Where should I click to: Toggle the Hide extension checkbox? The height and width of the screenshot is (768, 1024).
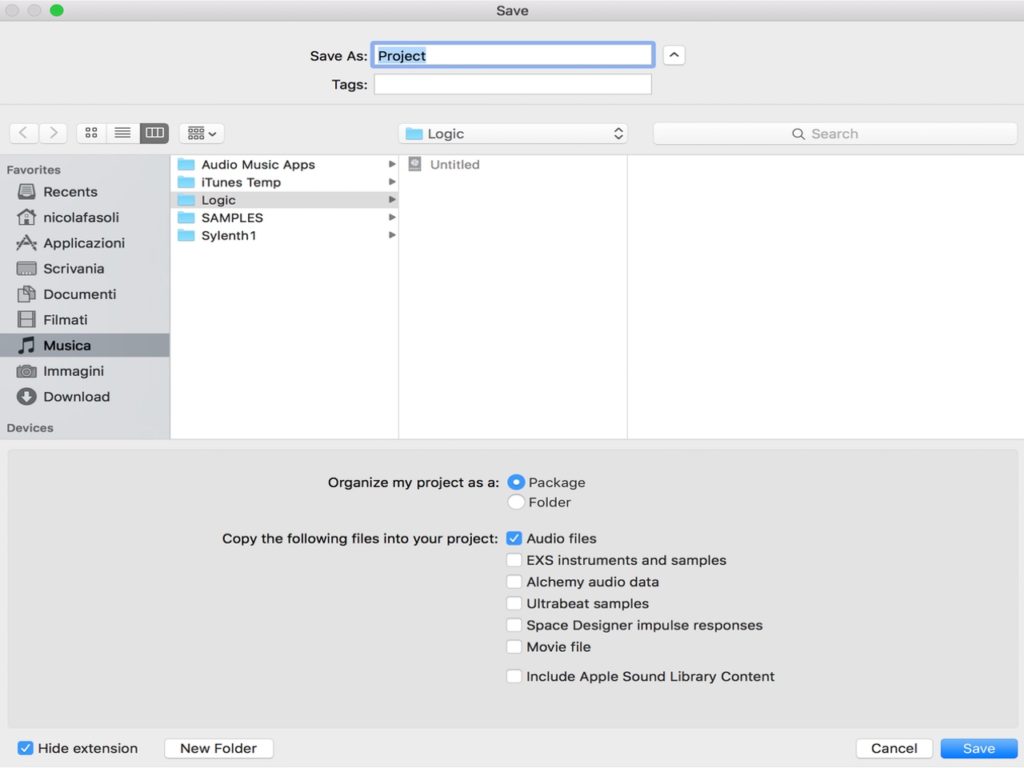[26, 748]
